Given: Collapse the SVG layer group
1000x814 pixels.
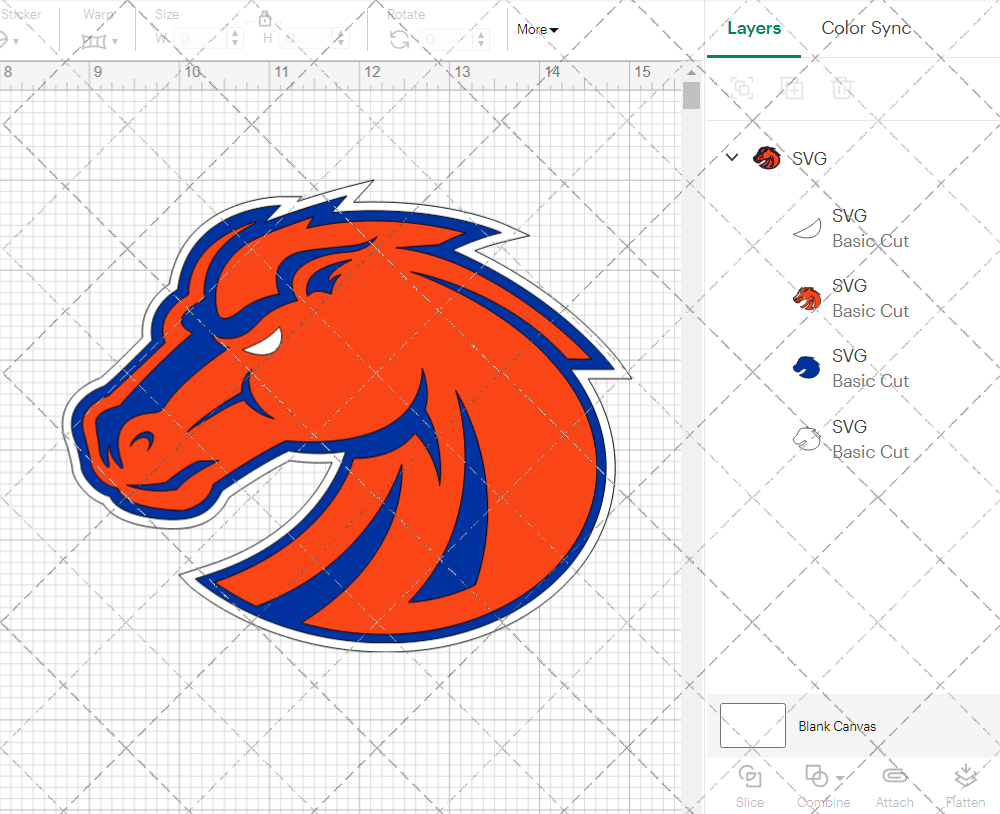Looking at the screenshot, I should tap(731, 157).
